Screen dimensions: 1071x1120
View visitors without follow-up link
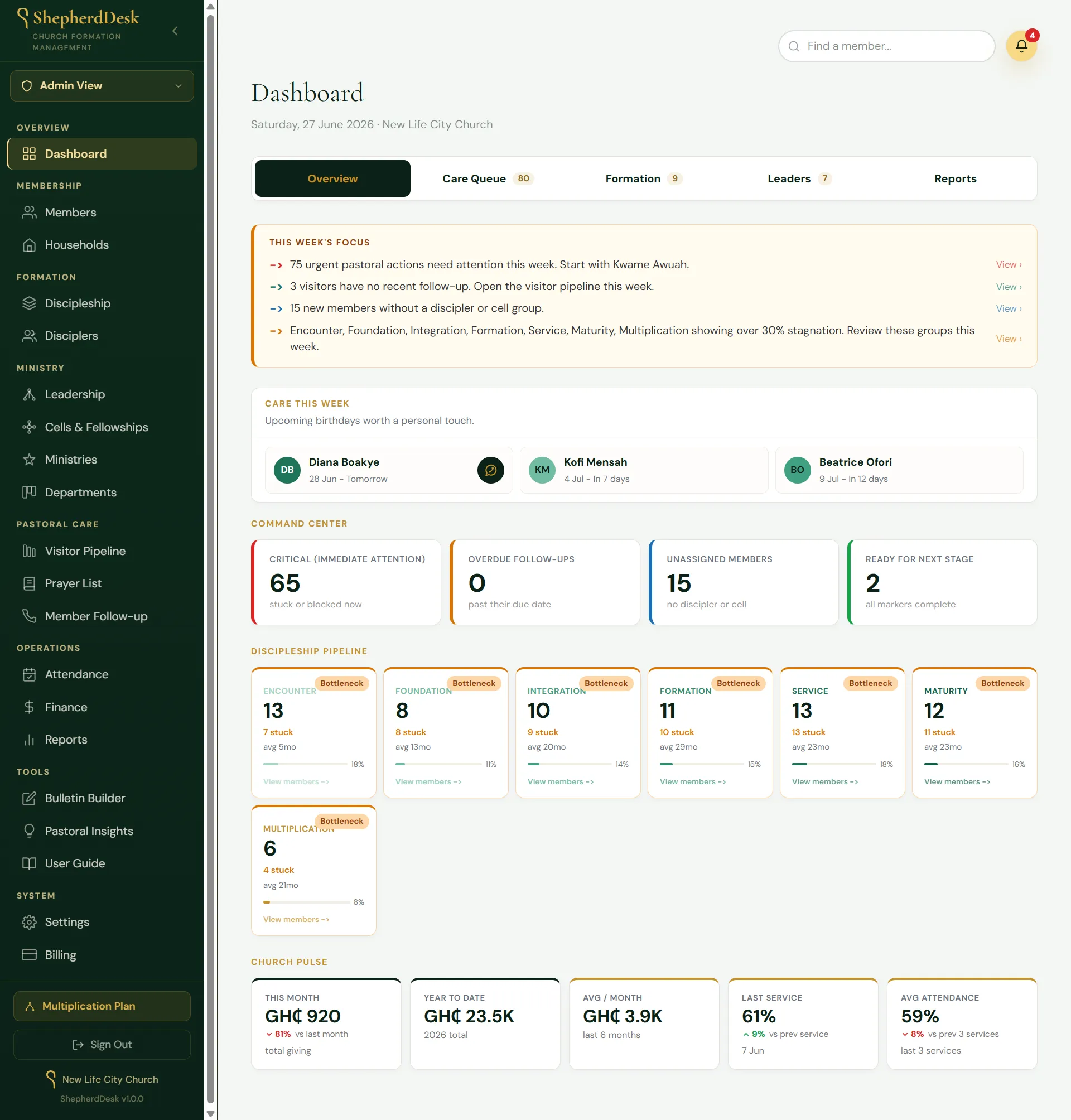pos(1008,287)
